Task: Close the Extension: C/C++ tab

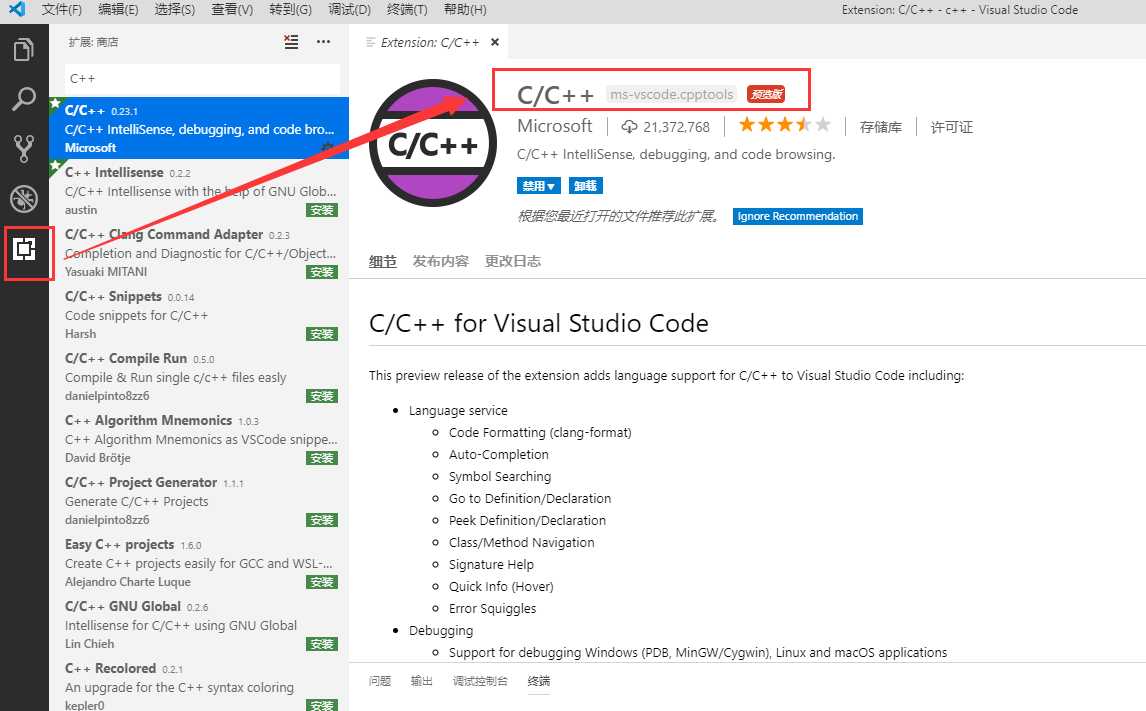Action: point(495,42)
